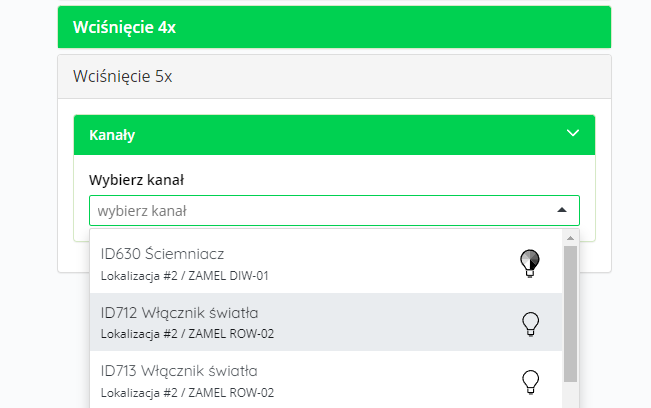Click the scrollbar up arrow in channel list
Viewport: 651px width, 408px height.
tap(570, 238)
